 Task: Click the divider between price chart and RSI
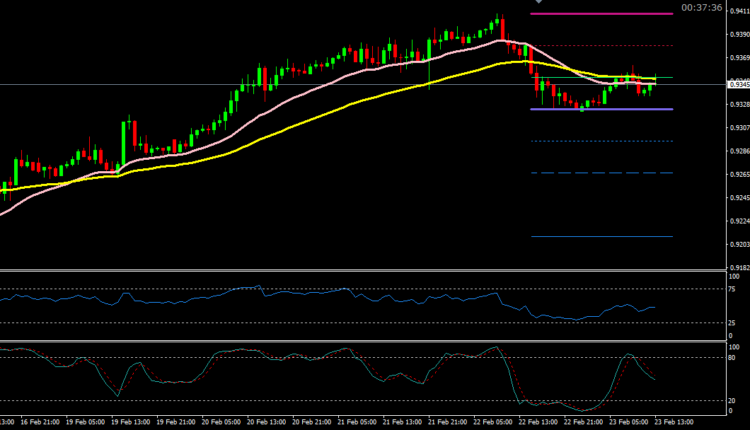tap(360, 270)
